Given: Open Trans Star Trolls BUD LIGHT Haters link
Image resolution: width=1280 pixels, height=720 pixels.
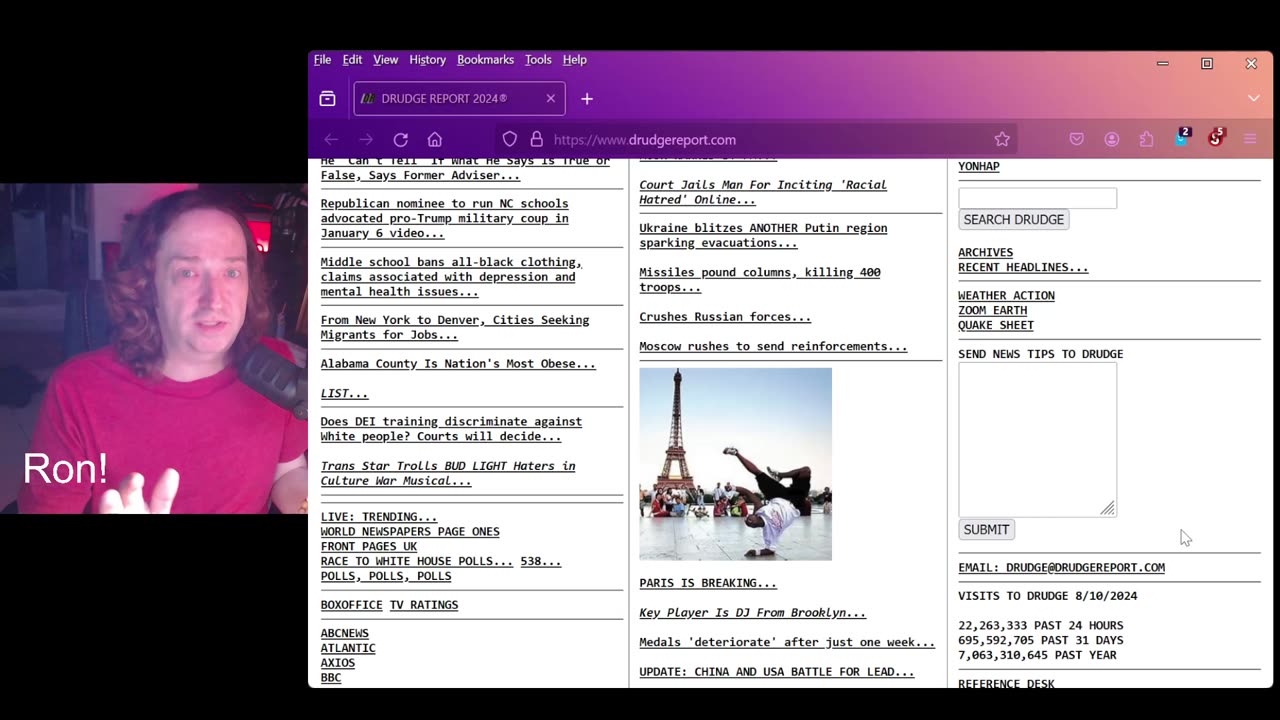Looking at the screenshot, I should pyautogui.click(x=448, y=473).
